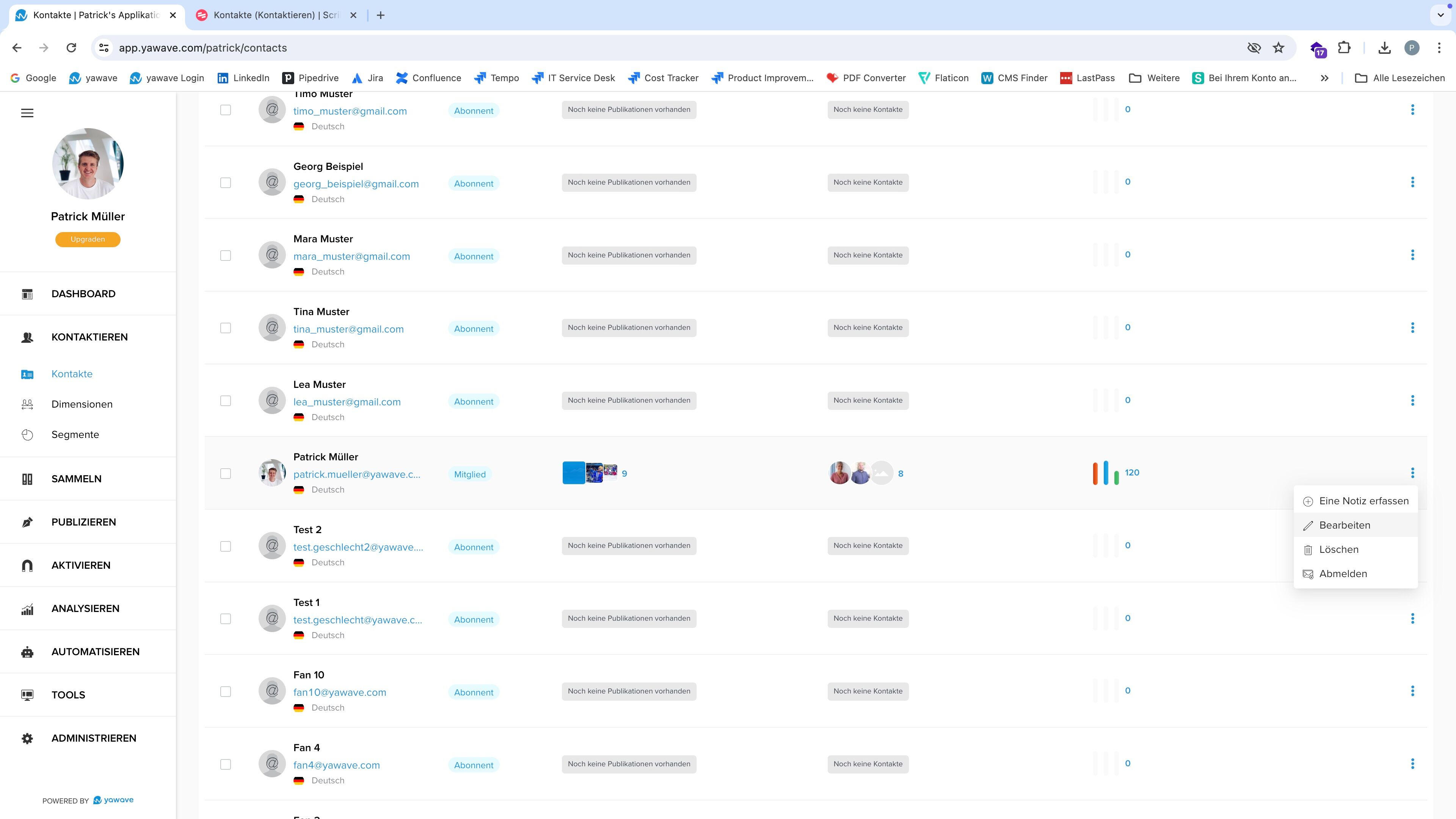
Task: Open the tina_muster@gmail.com email link
Action: click(x=348, y=329)
